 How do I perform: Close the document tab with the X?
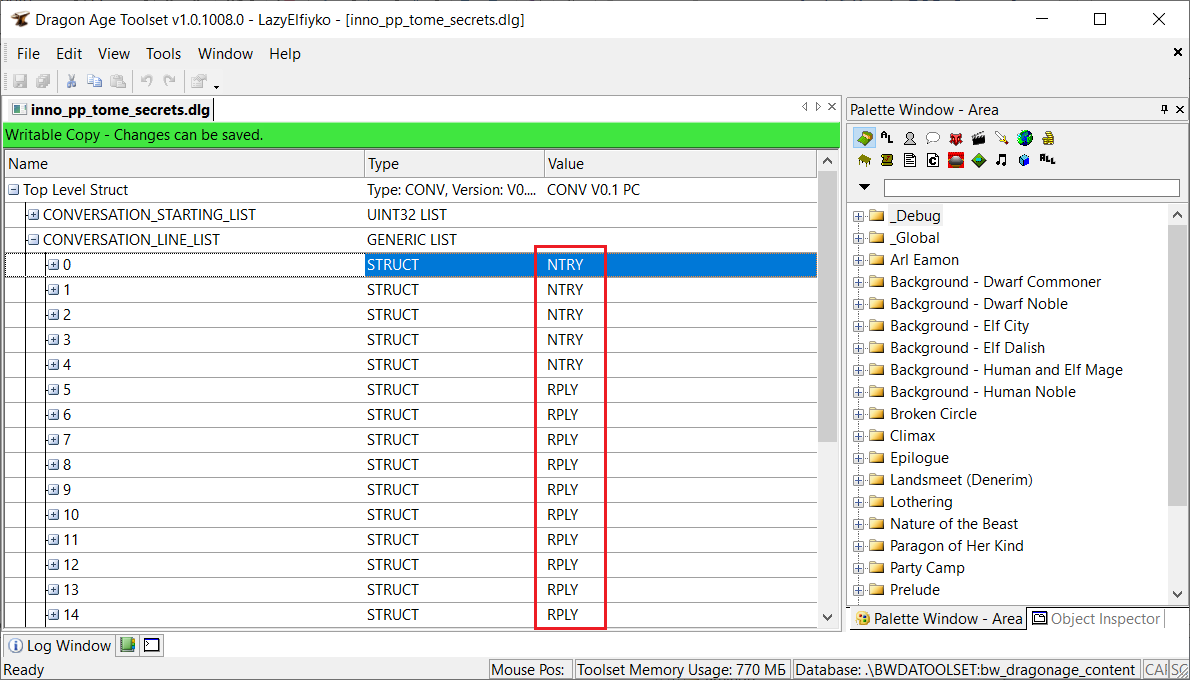(833, 107)
